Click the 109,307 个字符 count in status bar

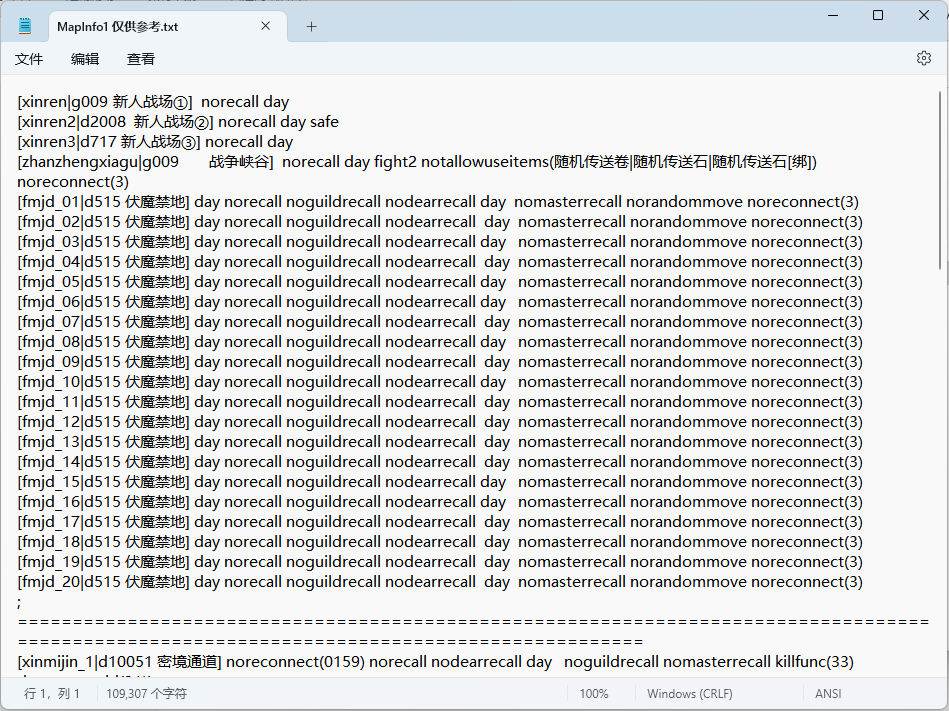[146, 693]
